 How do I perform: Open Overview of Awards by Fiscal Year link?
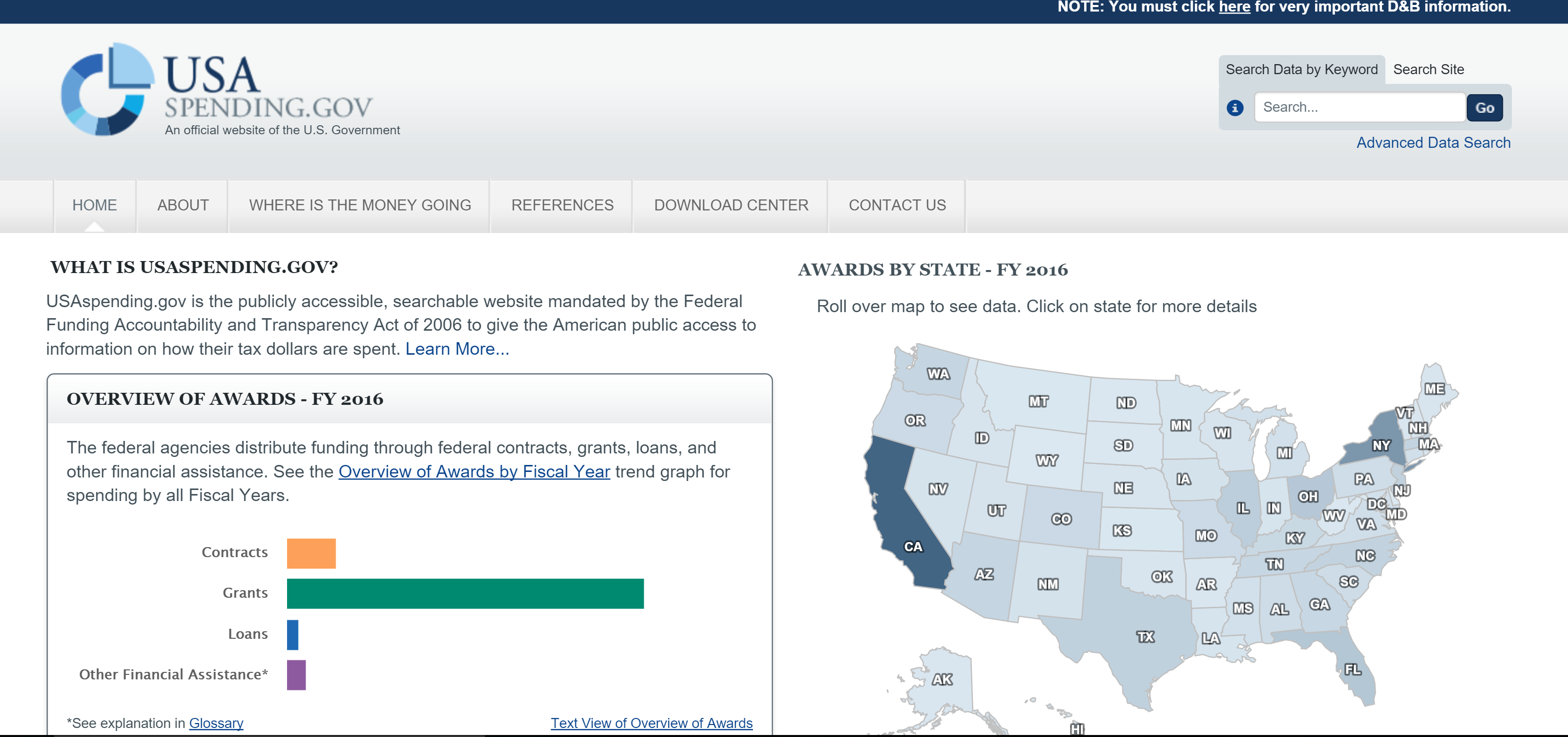(473, 471)
